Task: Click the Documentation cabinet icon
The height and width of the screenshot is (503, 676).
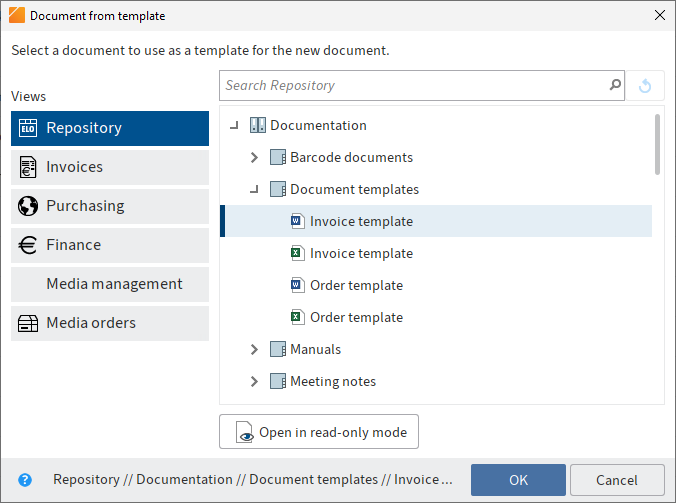Action: (x=258, y=125)
